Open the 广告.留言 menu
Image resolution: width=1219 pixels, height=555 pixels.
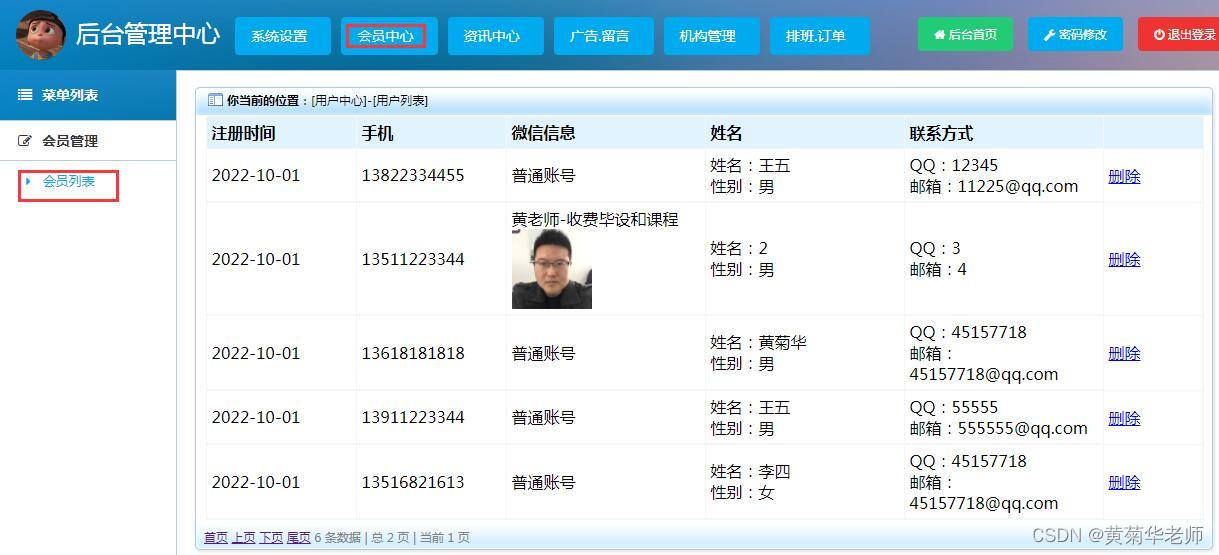coord(604,36)
